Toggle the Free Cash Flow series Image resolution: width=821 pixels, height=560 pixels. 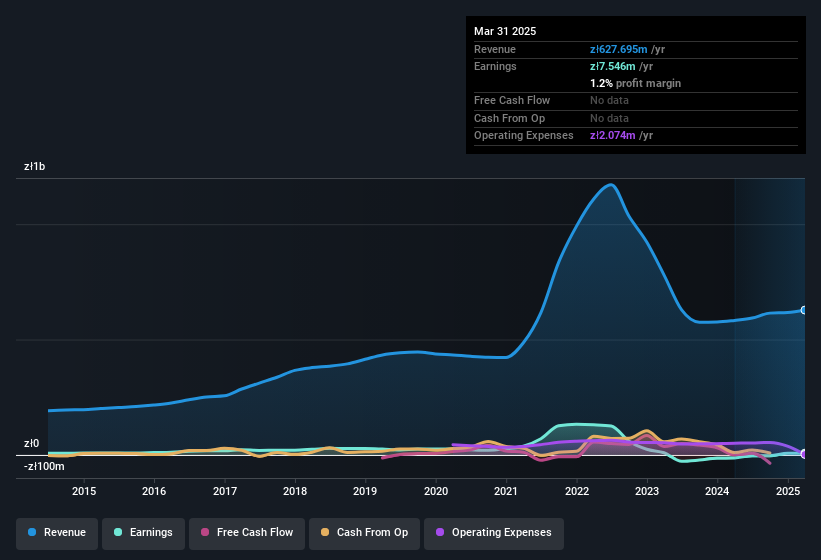[247, 533]
